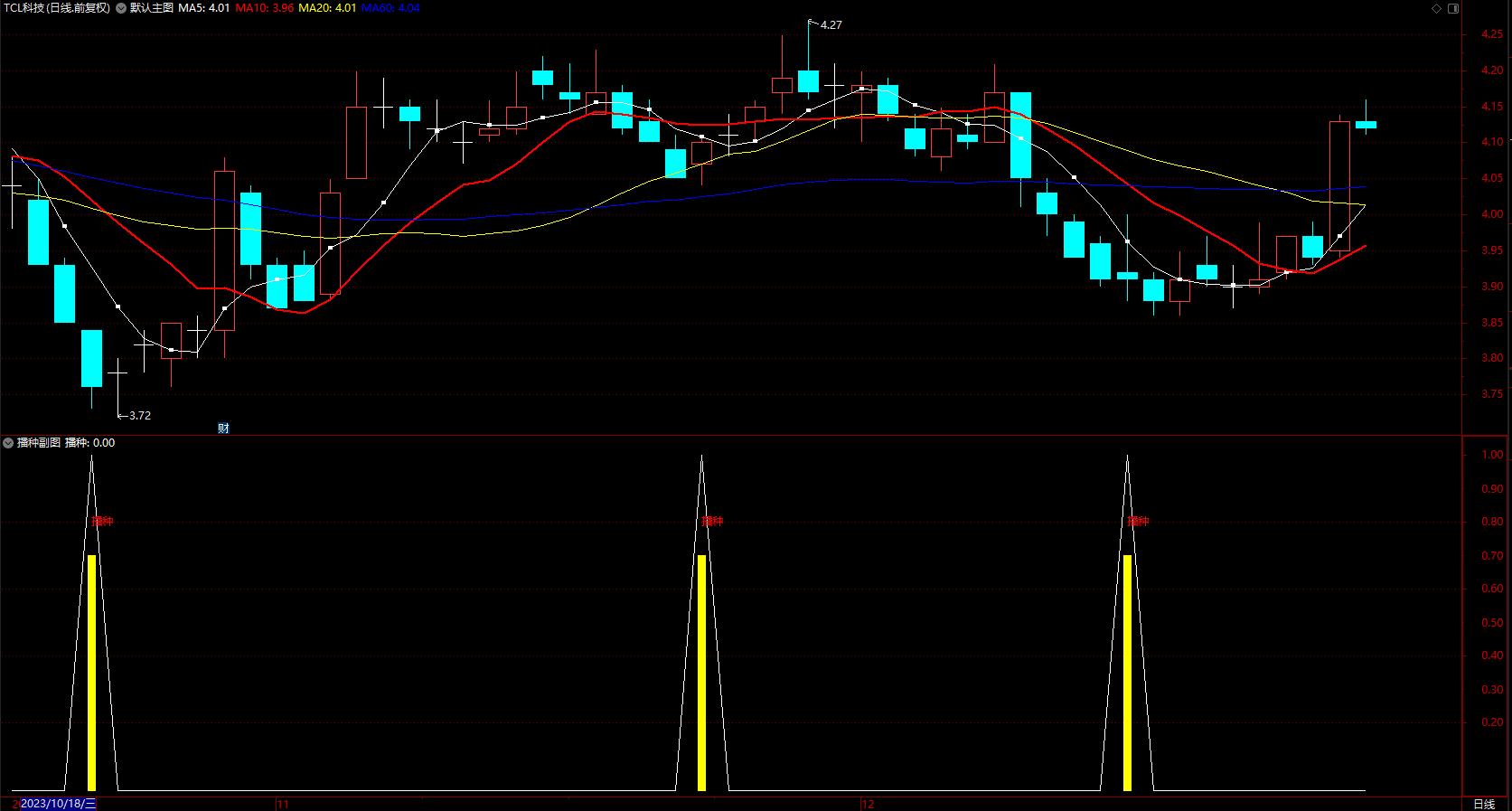Click the 0.50 sub-chart axis label

[x=1492, y=623]
